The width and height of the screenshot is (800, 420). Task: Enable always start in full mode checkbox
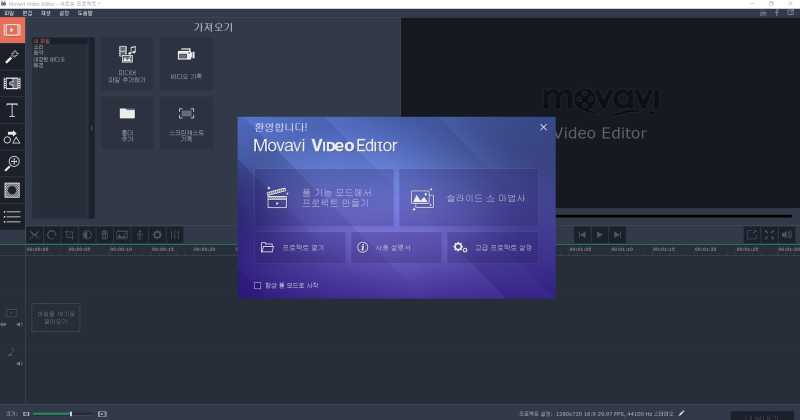click(258, 286)
